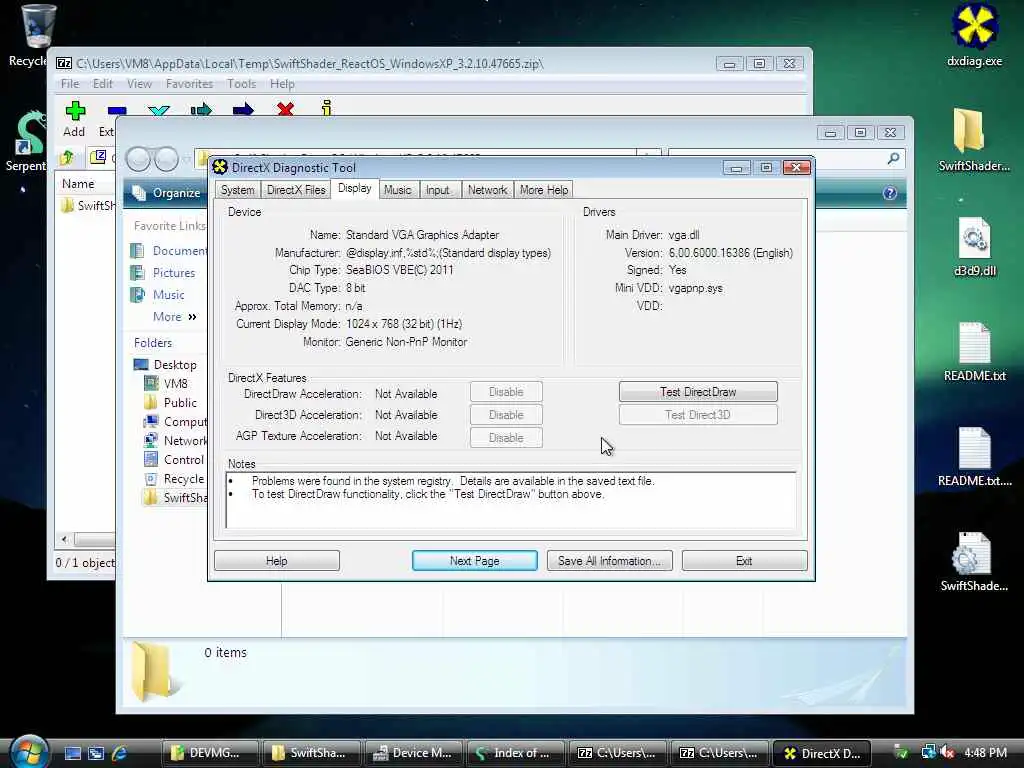Viewport: 1024px width, 768px height.
Task: Click the up-folder icon in 7-Zip
Action: 67,157
